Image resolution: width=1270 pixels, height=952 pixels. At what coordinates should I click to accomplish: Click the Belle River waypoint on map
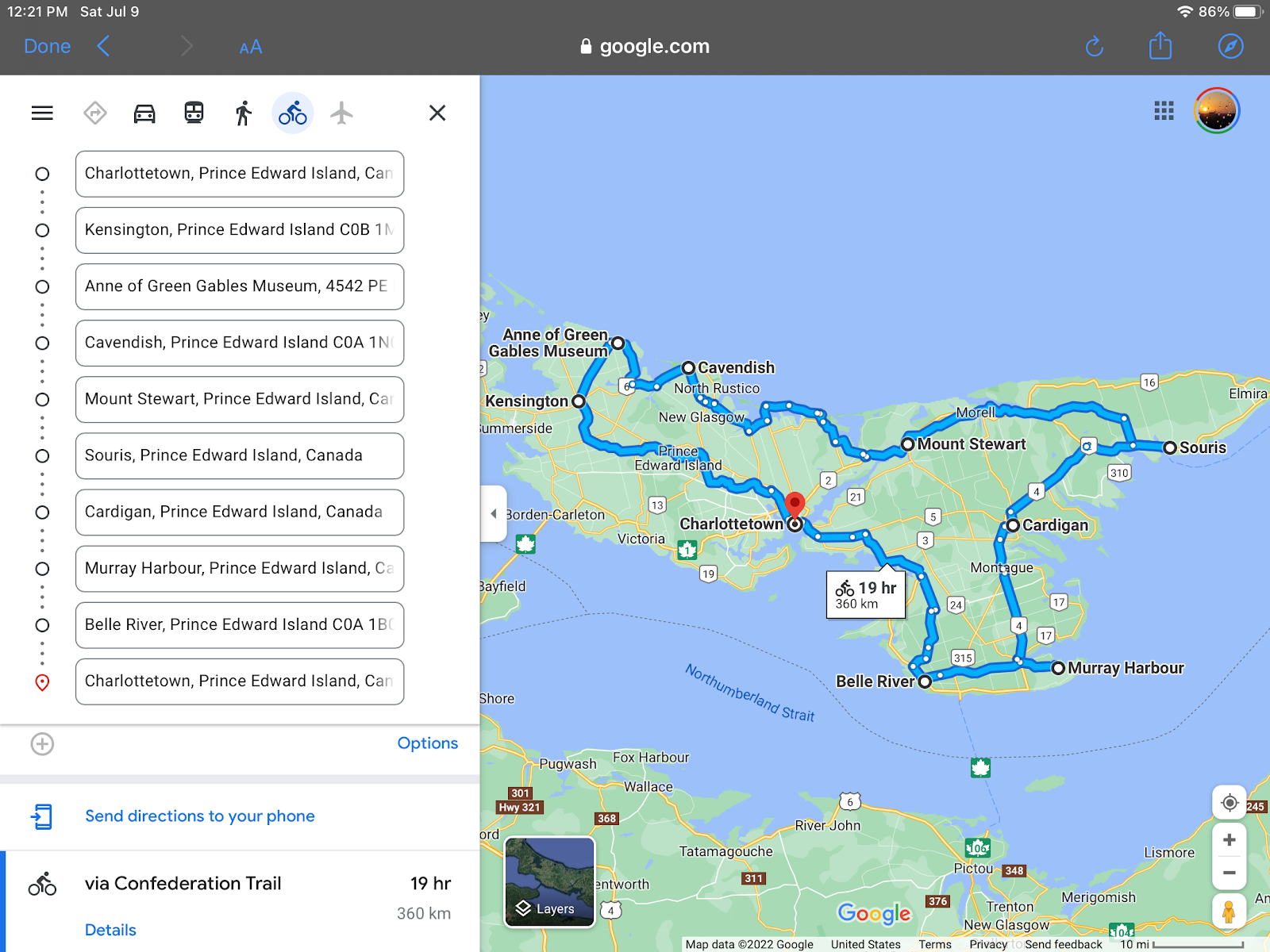[925, 681]
